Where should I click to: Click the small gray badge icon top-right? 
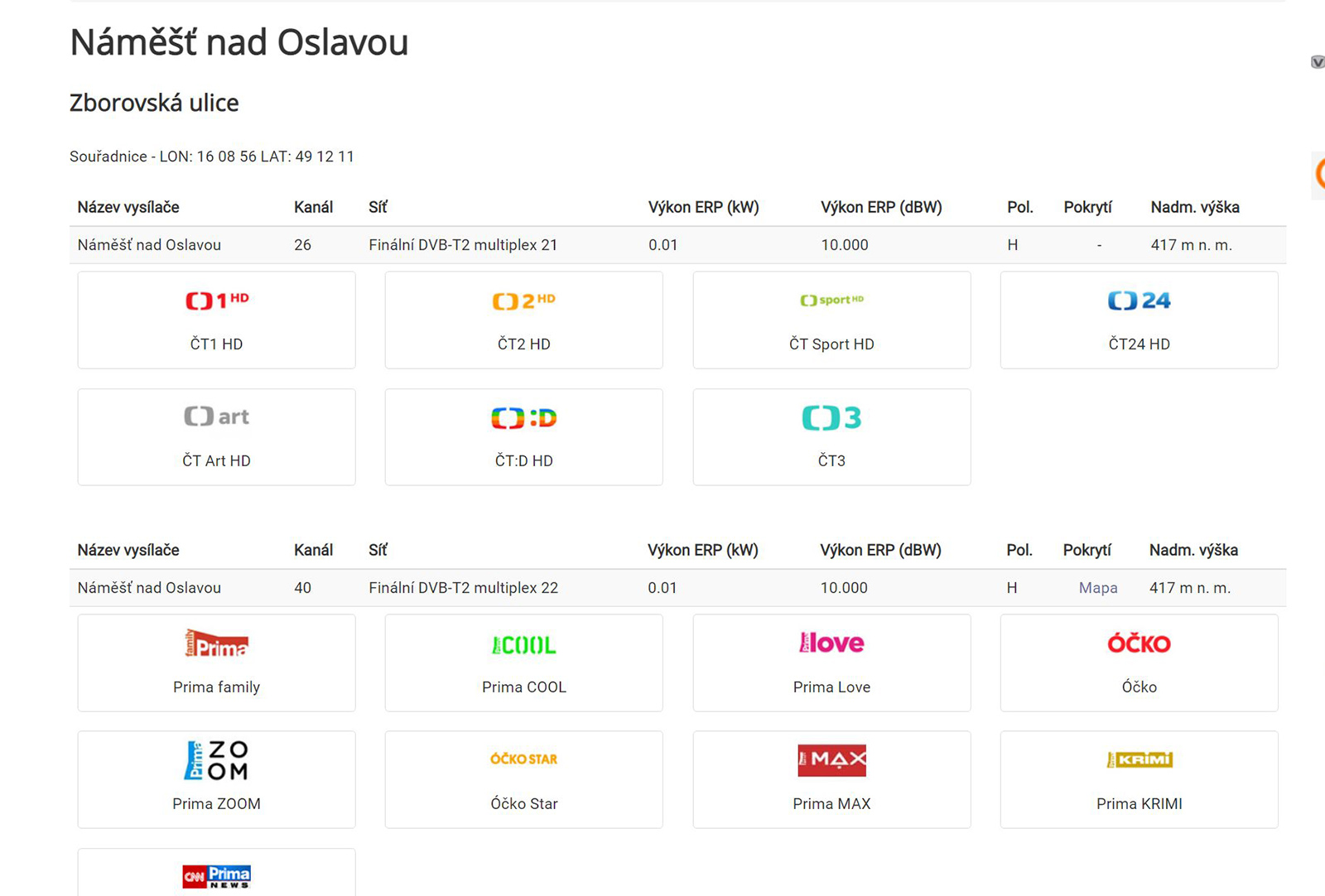click(1318, 62)
